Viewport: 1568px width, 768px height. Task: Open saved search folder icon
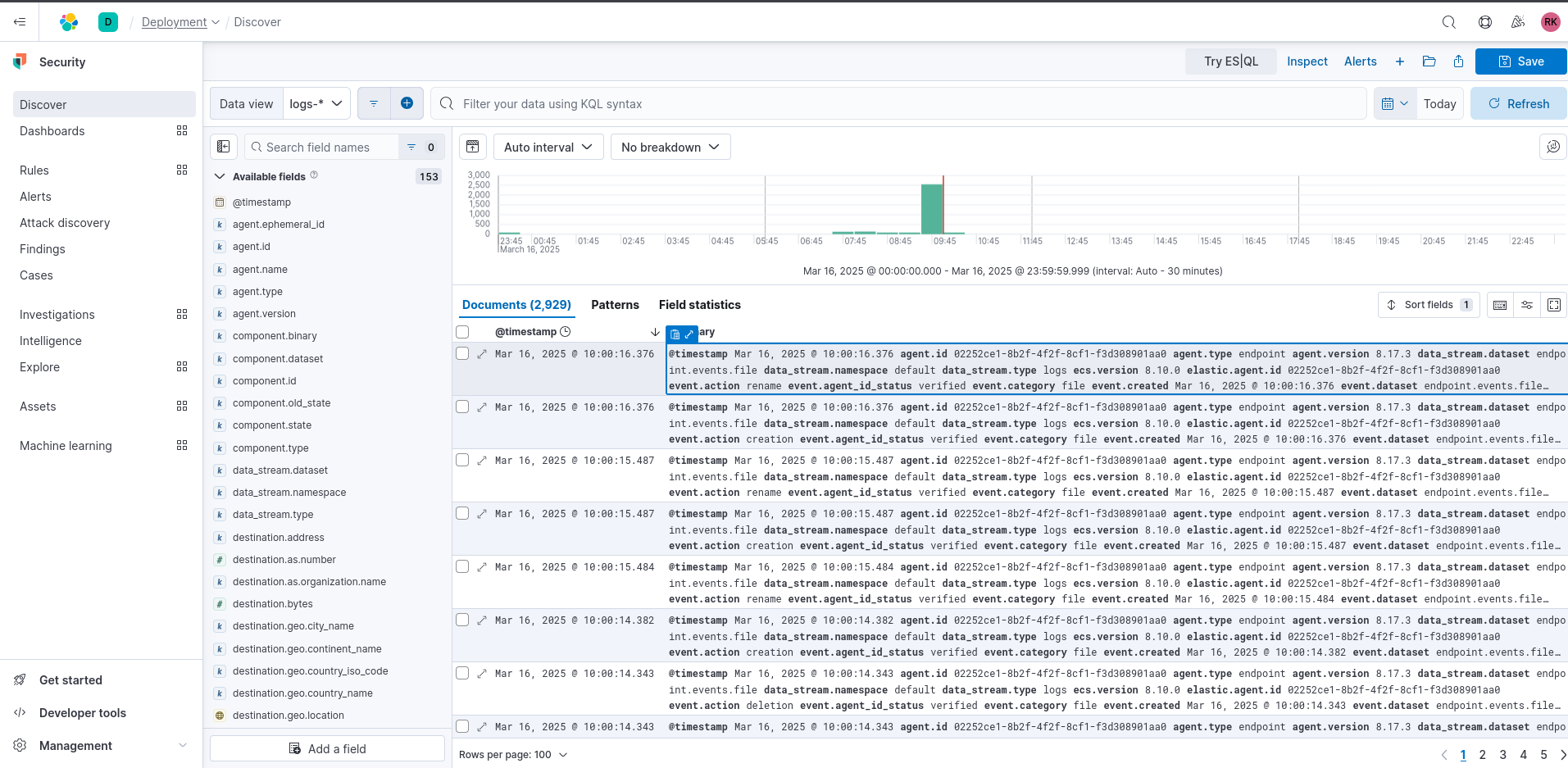pyautogui.click(x=1429, y=61)
